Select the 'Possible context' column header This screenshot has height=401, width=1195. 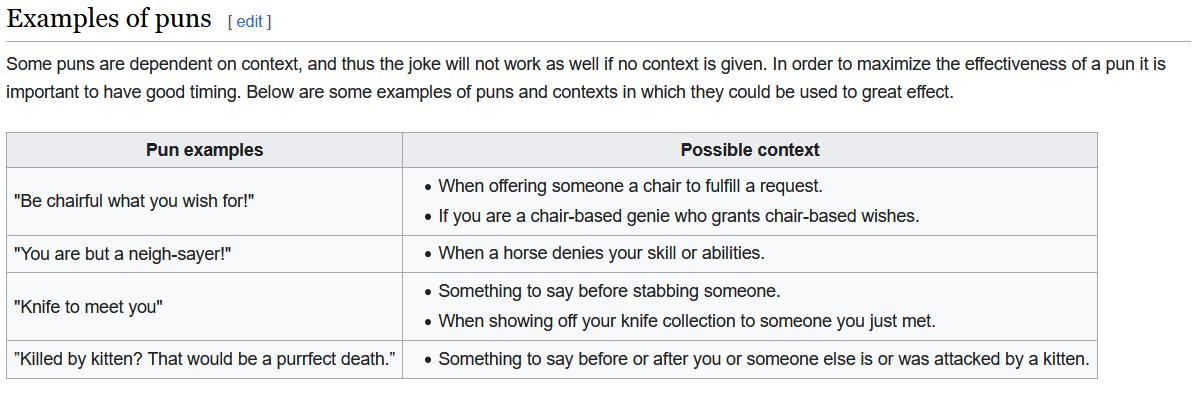tap(749, 150)
